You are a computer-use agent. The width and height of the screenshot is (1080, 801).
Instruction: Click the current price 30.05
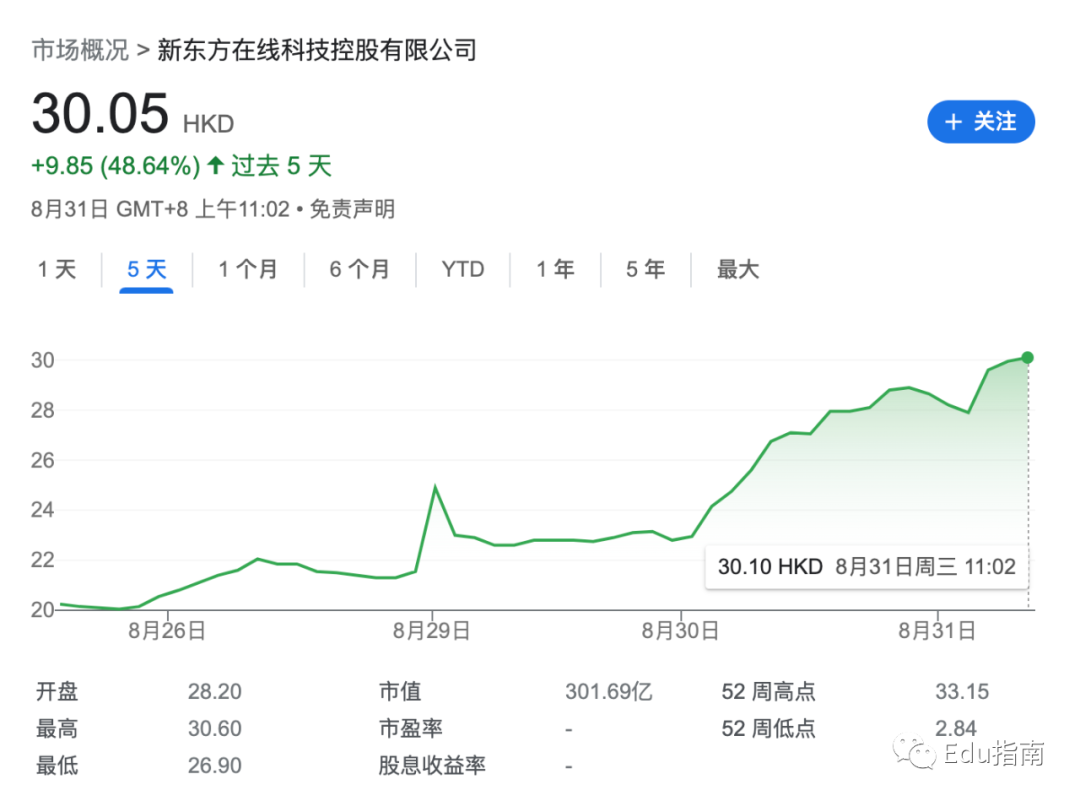coord(100,114)
